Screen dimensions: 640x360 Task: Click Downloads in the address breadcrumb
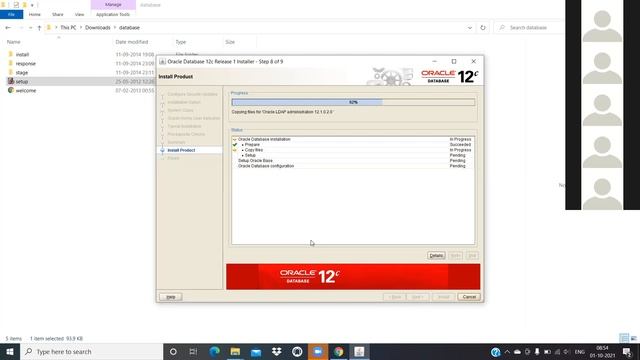point(98,28)
